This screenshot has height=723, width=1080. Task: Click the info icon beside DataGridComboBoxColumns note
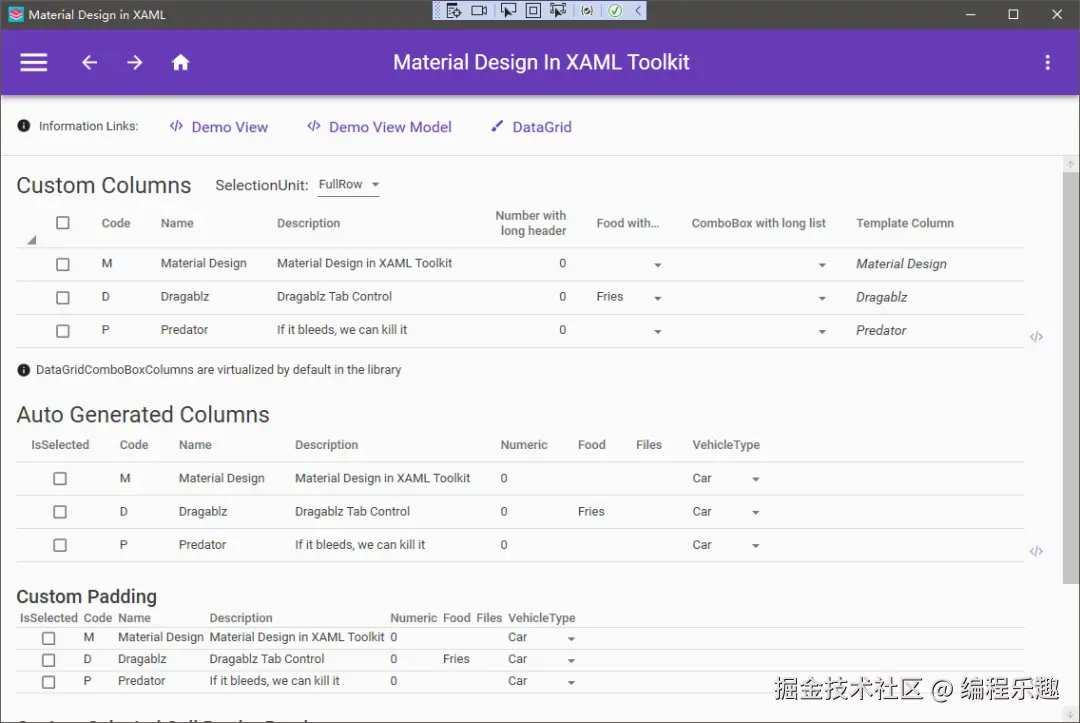[23, 370]
